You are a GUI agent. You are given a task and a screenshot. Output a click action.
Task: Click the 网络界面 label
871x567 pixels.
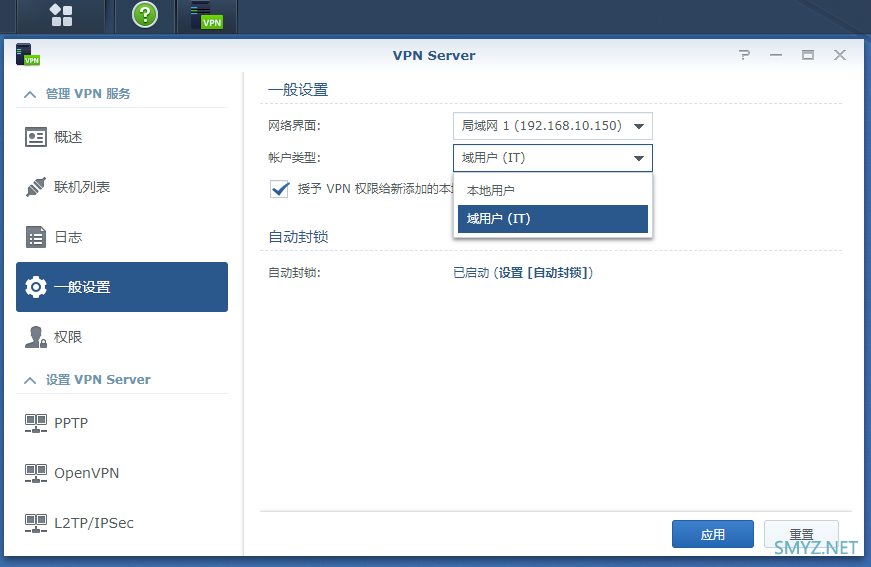(294, 126)
